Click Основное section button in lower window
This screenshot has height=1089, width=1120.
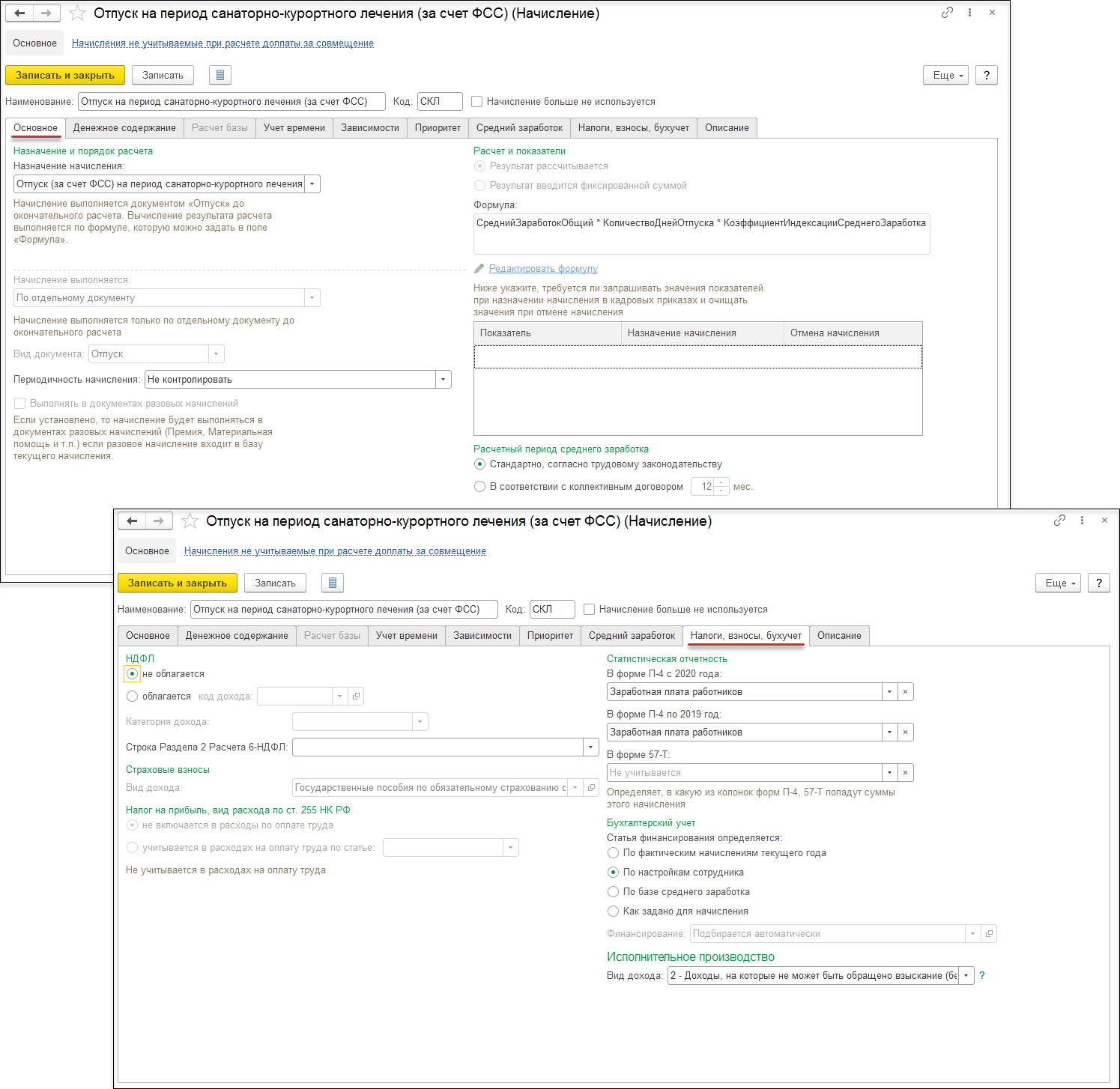point(147,551)
